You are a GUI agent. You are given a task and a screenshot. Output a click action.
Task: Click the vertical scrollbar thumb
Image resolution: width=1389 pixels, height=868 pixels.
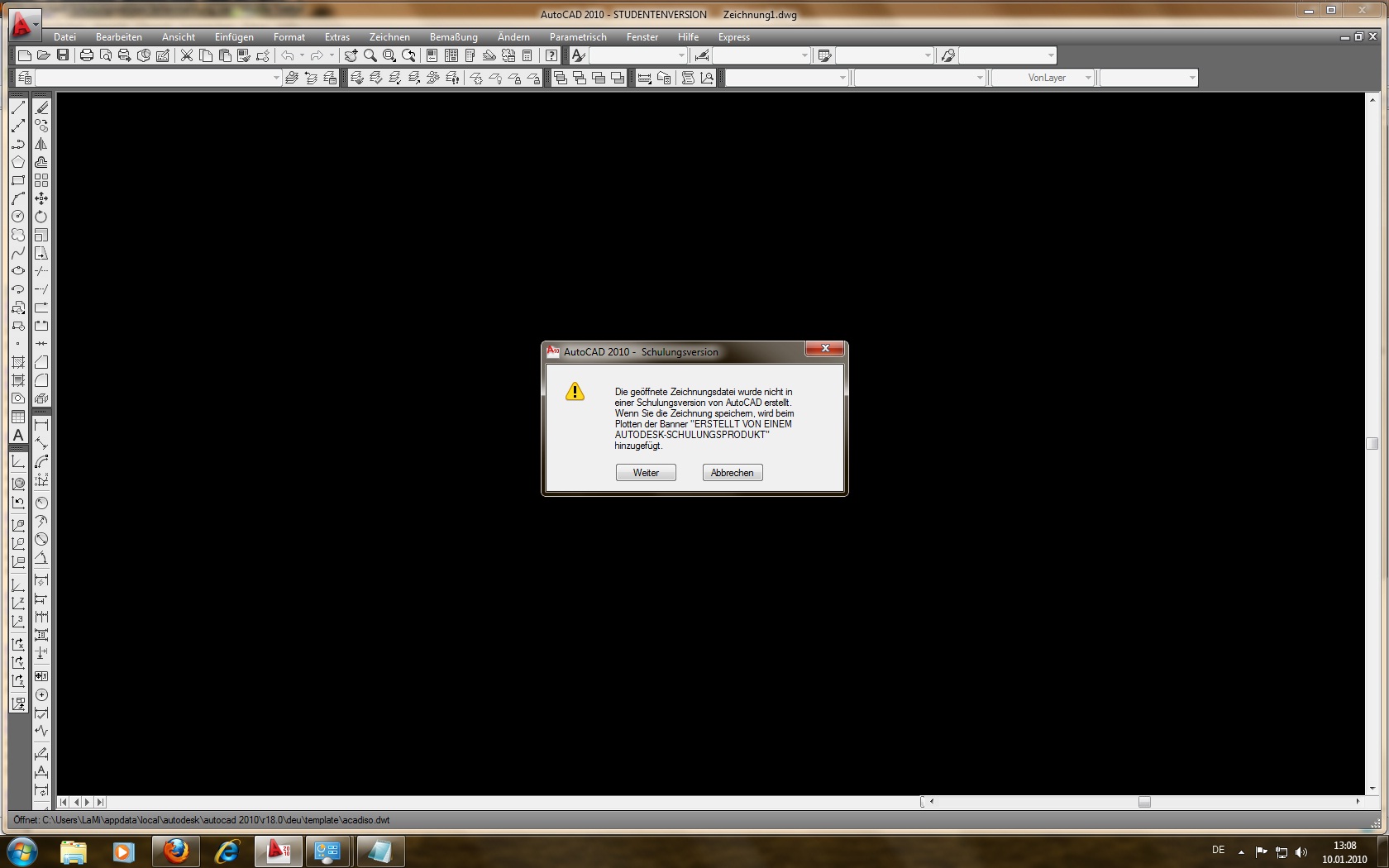click(x=1372, y=444)
